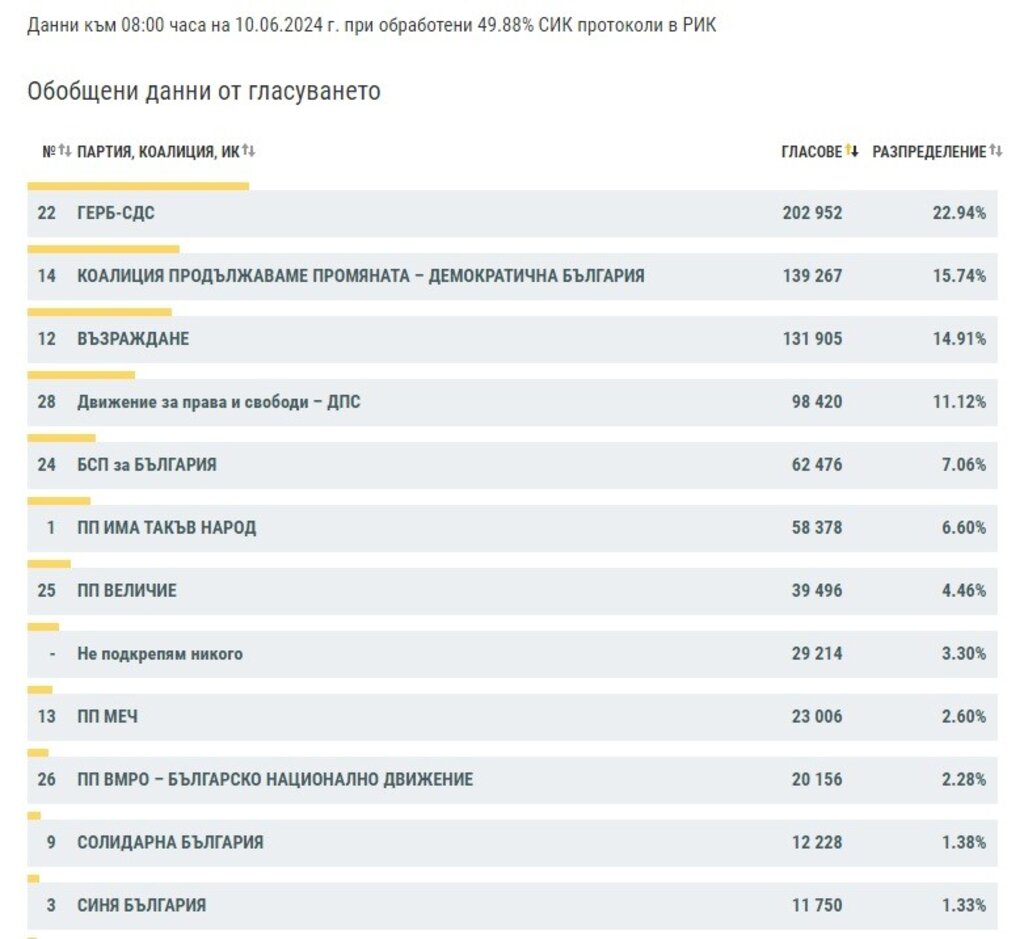Select the ГЕРБ-СДС party row name
Viewport: 1024px width, 939px height.
(x=116, y=213)
